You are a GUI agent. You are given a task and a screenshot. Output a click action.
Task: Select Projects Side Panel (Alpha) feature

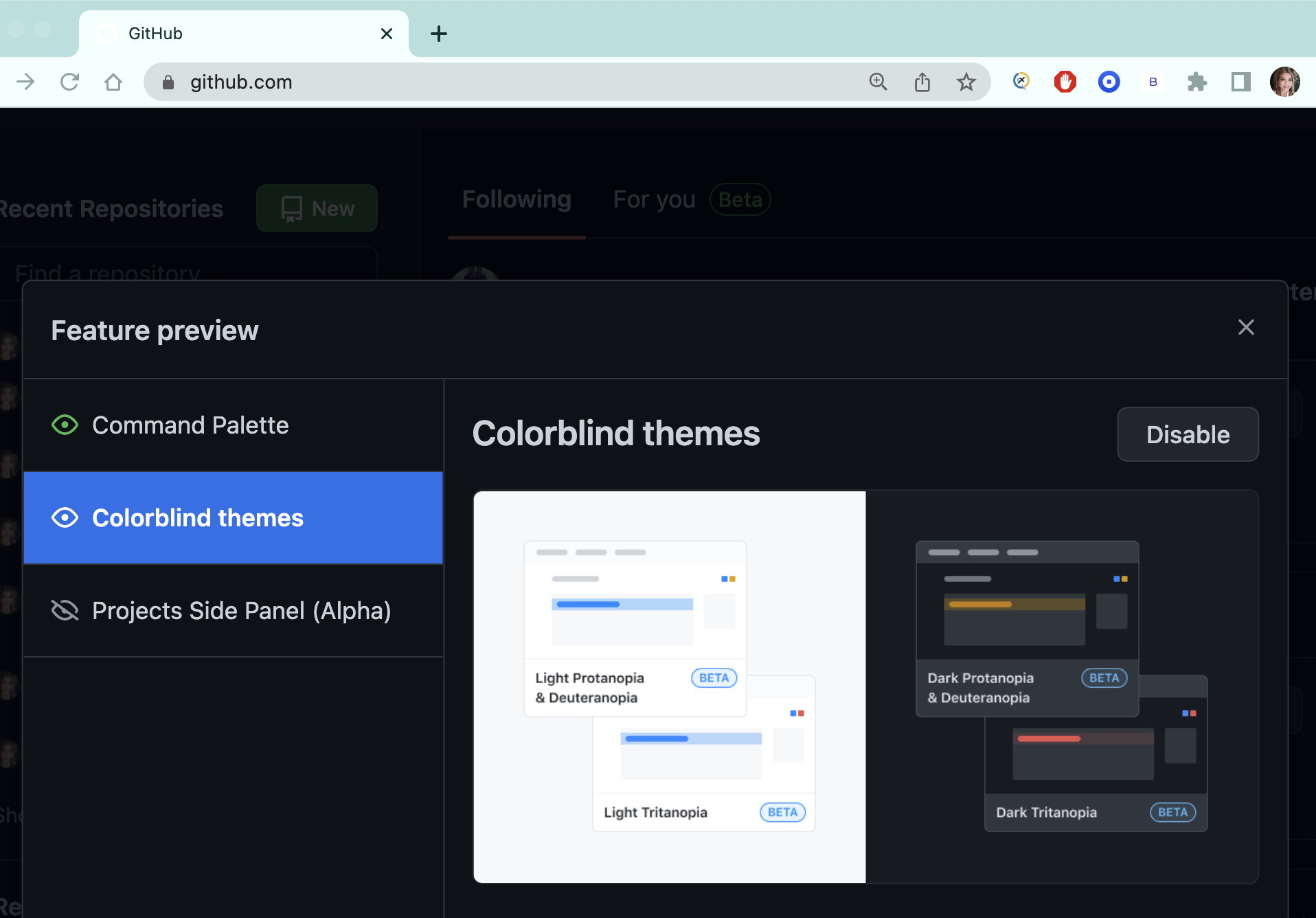coord(234,611)
